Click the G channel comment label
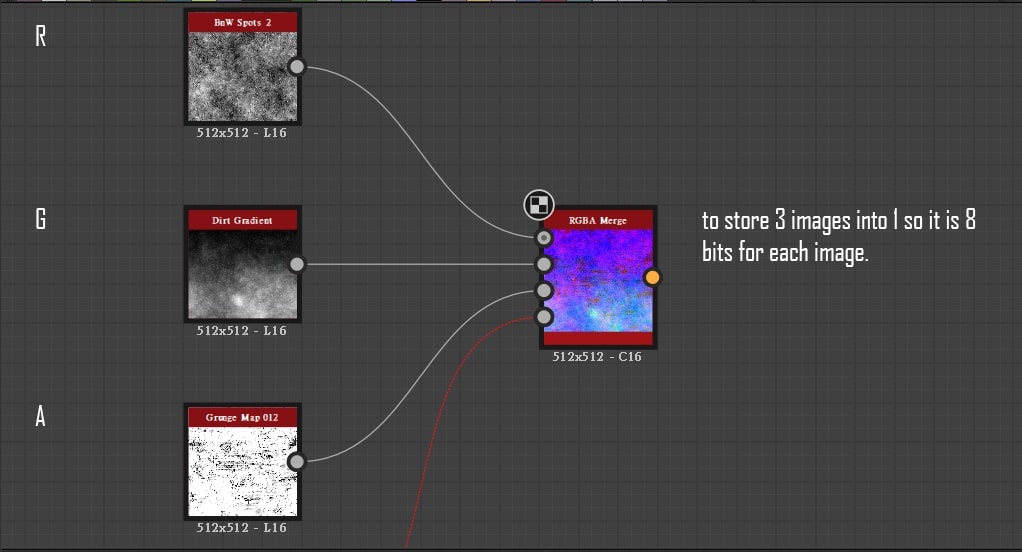Image resolution: width=1022 pixels, height=552 pixels. [x=40, y=218]
